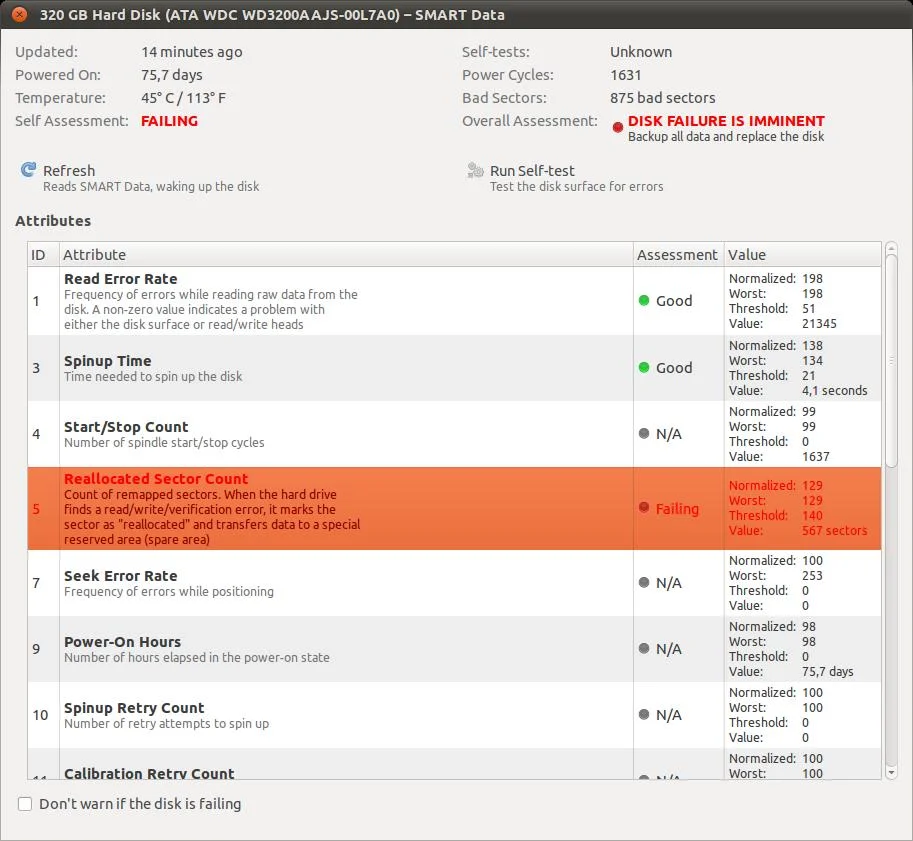Viewport: 913px width, 841px height.
Task: Click the Attributes section heading
Action: pos(53,221)
